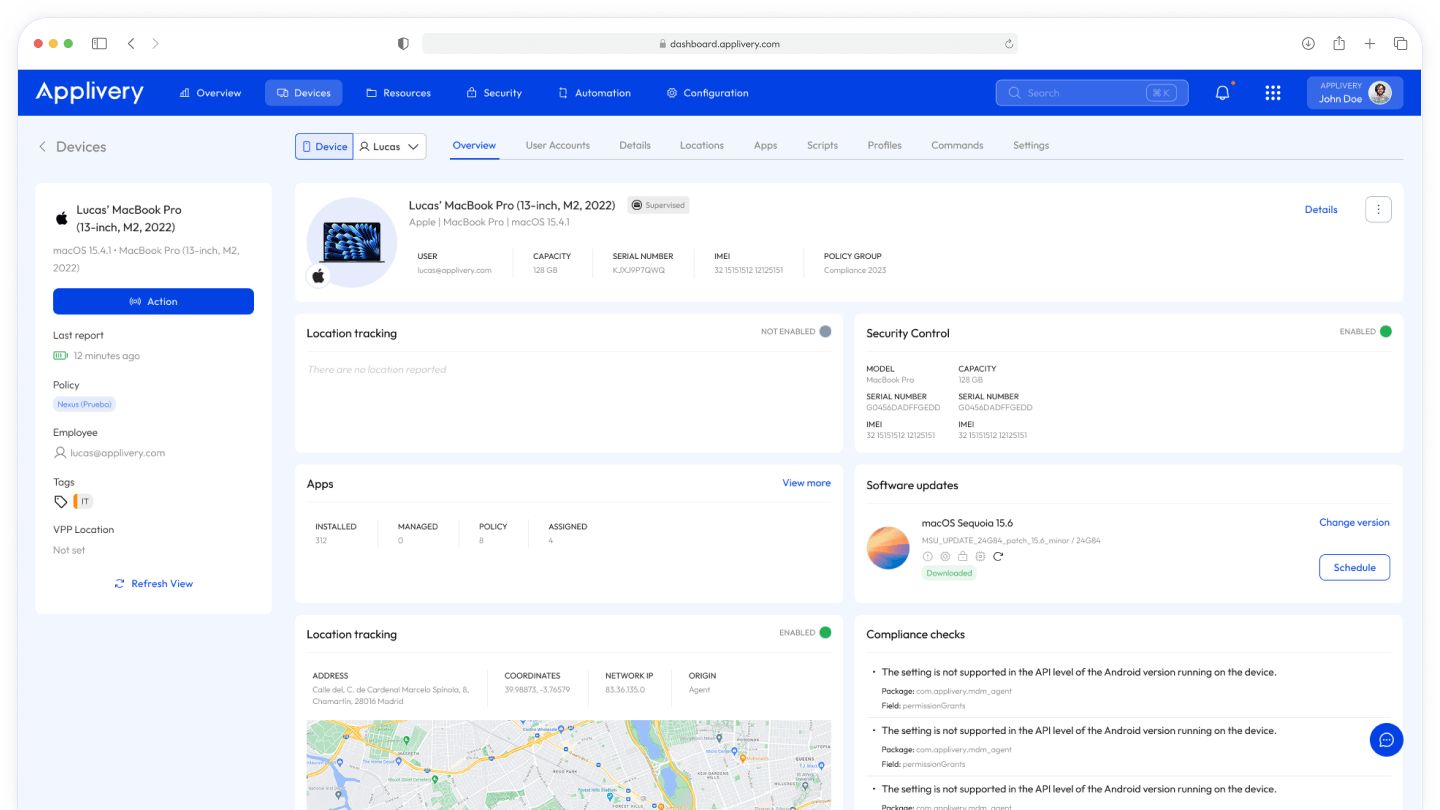Click the blue chat support bubble
1440x810 pixels.
1386,740
